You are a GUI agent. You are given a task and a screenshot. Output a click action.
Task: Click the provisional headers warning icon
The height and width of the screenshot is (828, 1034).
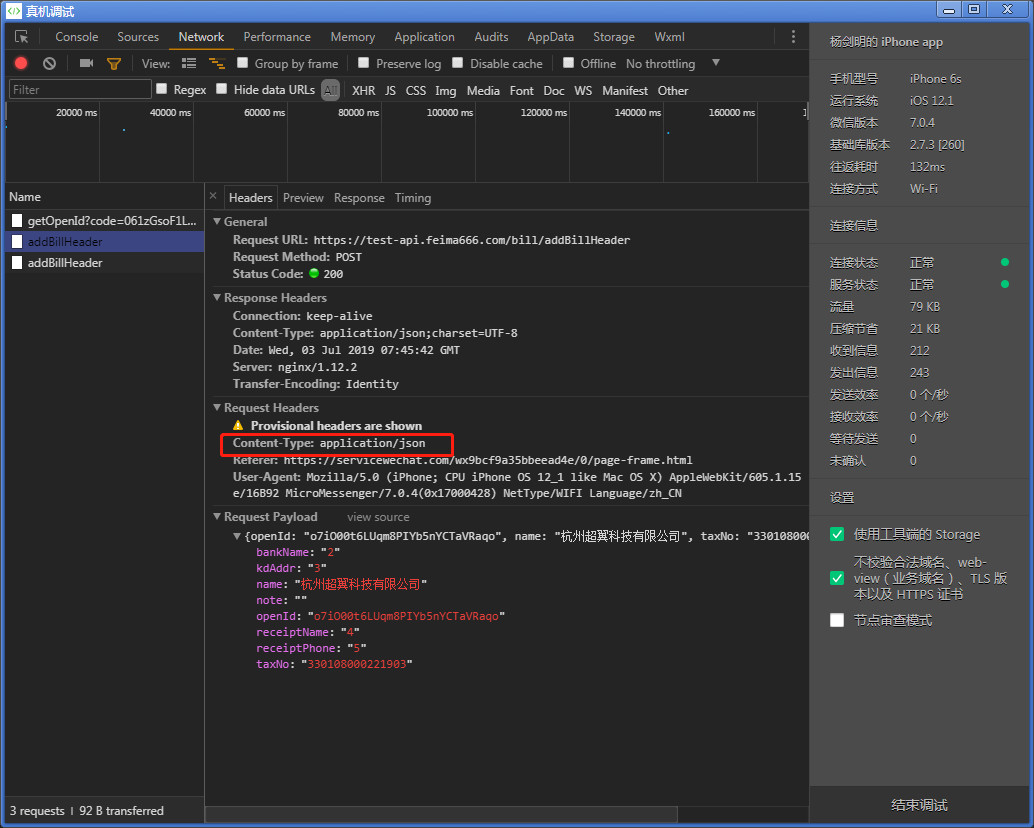[238, 426]
